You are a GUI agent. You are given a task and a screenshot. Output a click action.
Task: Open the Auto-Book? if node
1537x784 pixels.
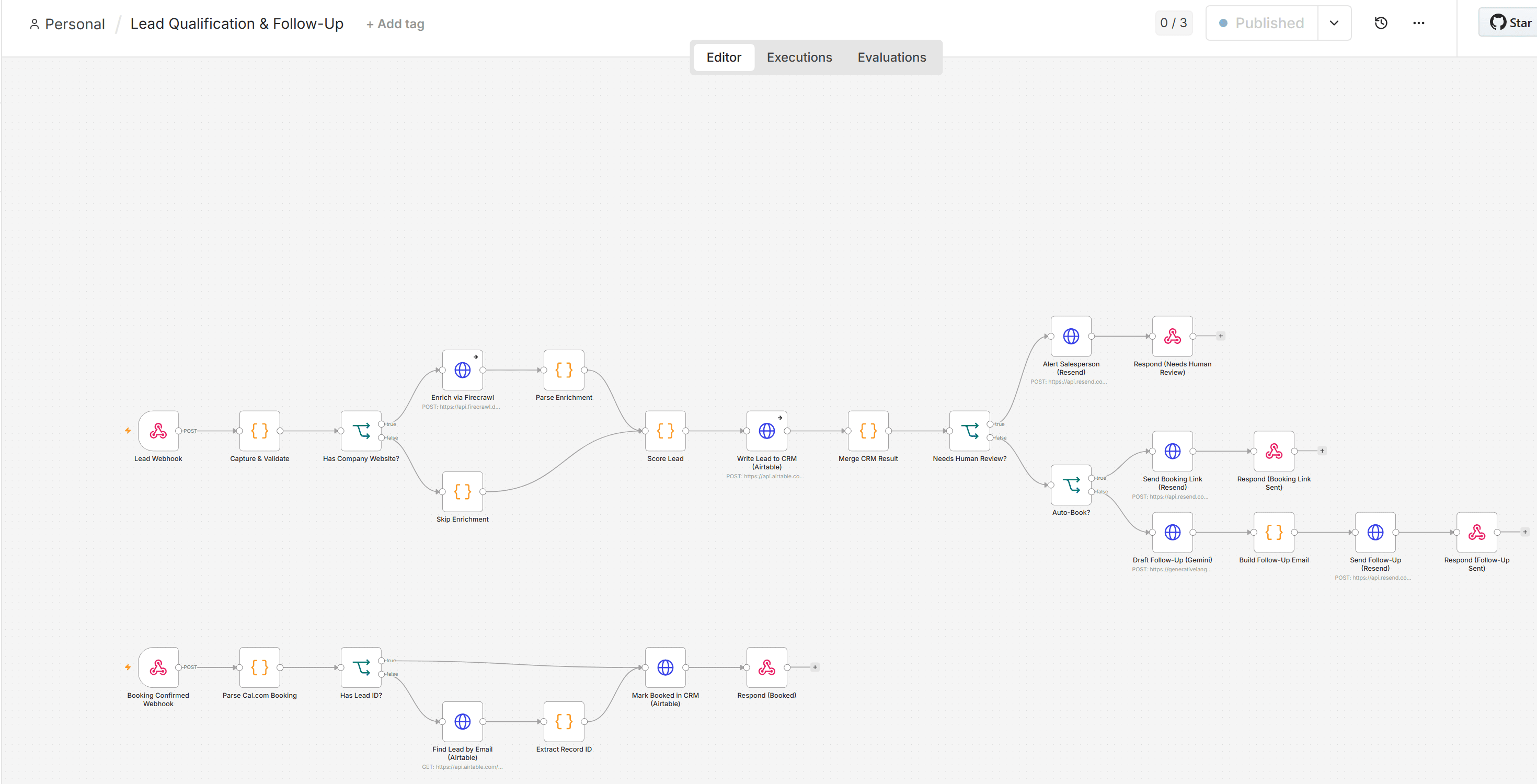pyautogui.click(x=1071, y=485)
